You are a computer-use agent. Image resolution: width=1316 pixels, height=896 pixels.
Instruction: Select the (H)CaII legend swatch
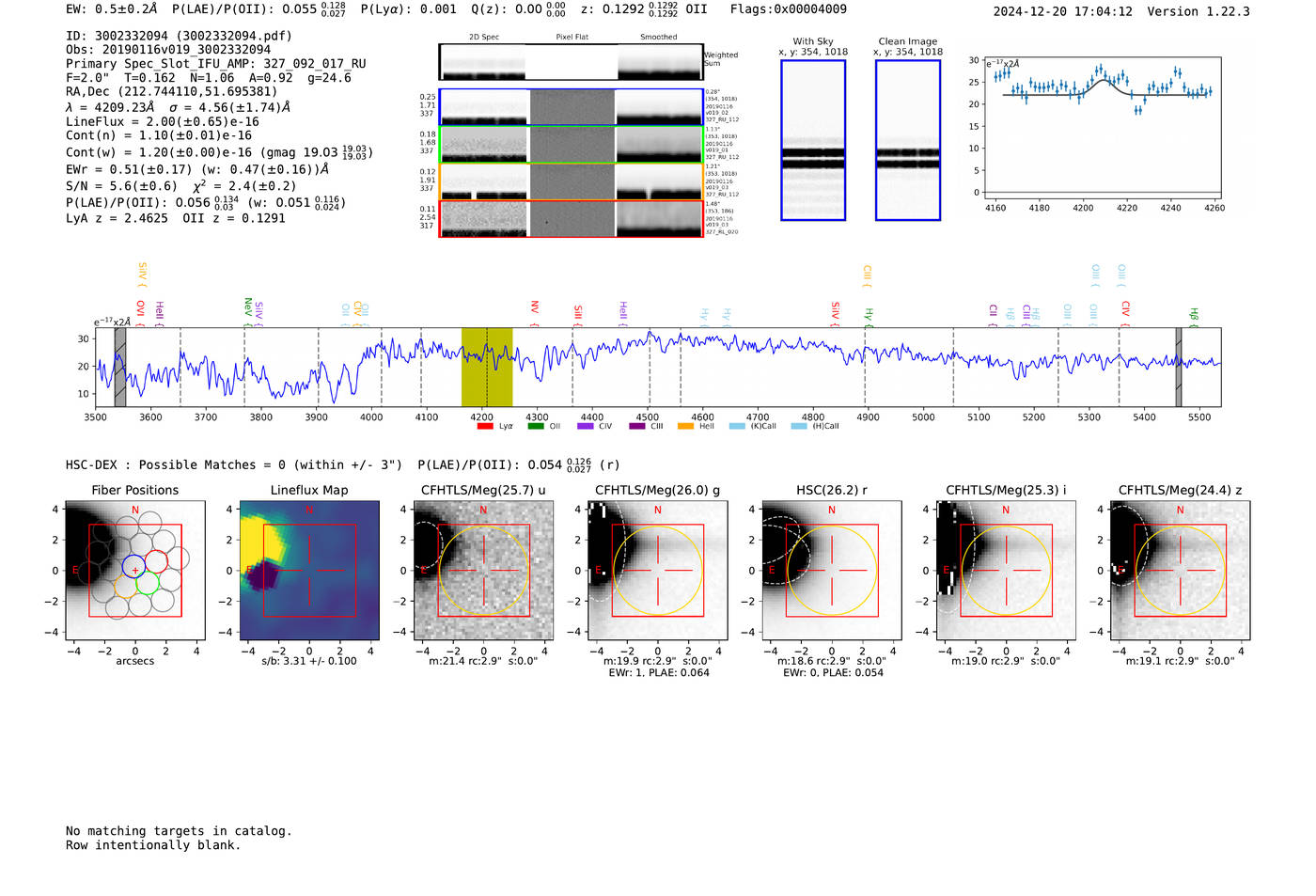coord(799,426)
